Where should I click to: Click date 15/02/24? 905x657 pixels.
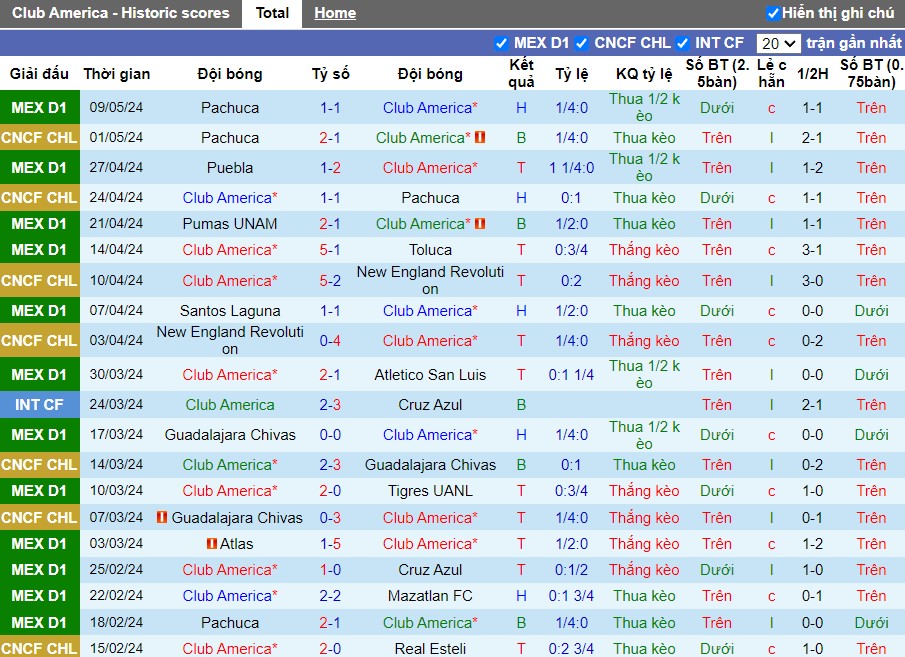click(116, 648)
